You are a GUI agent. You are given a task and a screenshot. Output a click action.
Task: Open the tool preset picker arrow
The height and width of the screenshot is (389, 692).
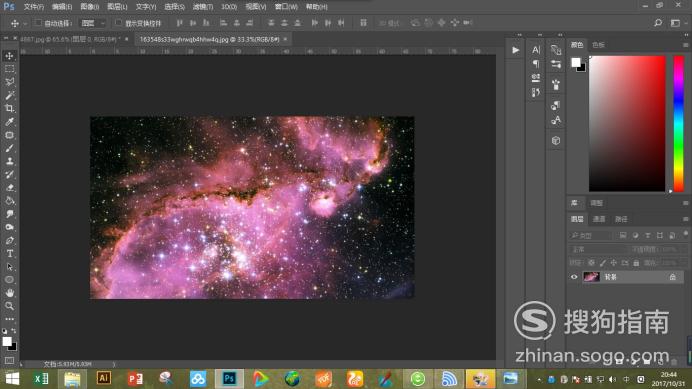tap(25, 23)
